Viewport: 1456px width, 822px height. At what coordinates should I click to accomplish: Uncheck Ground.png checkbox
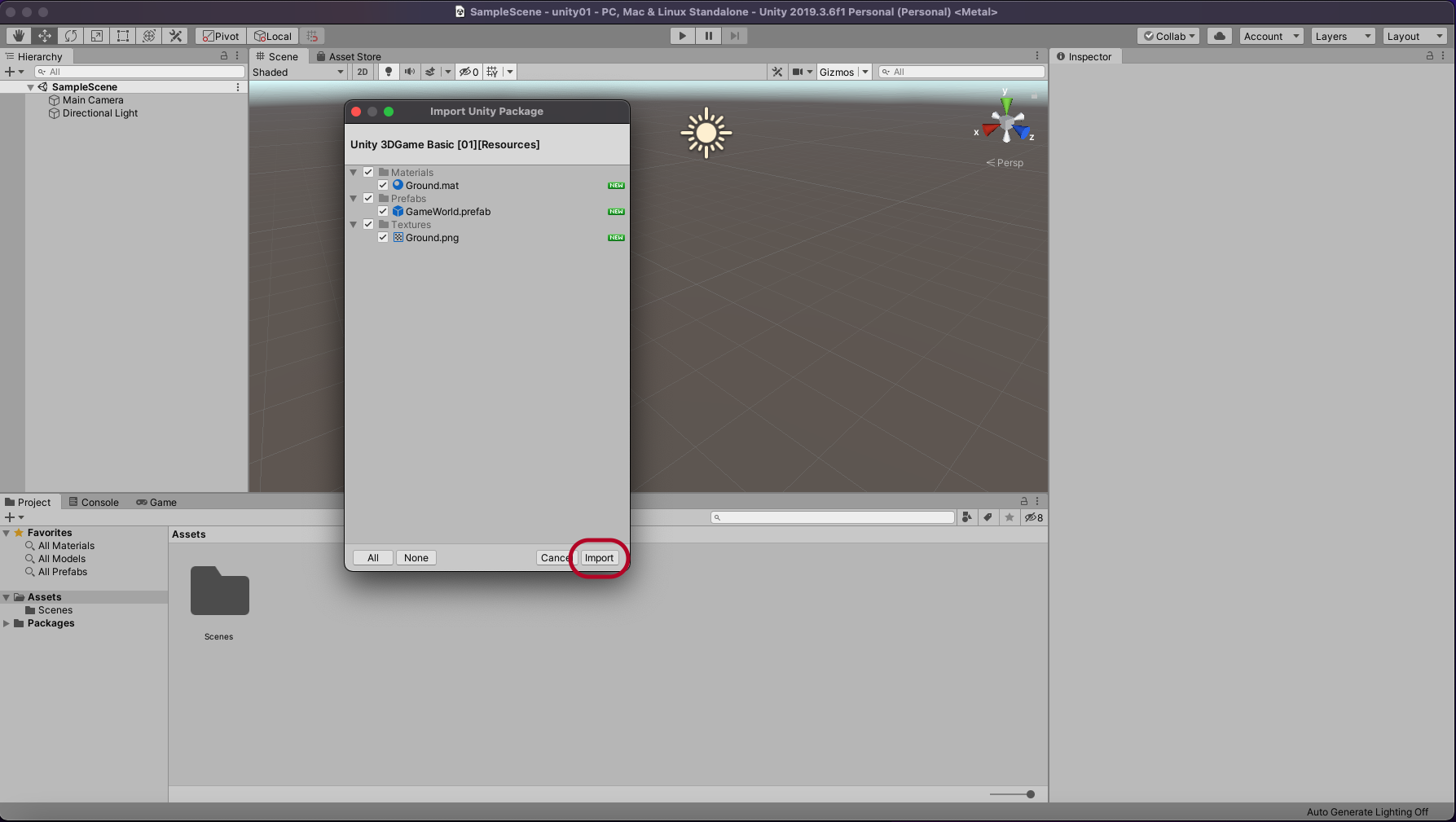(383, 237)
